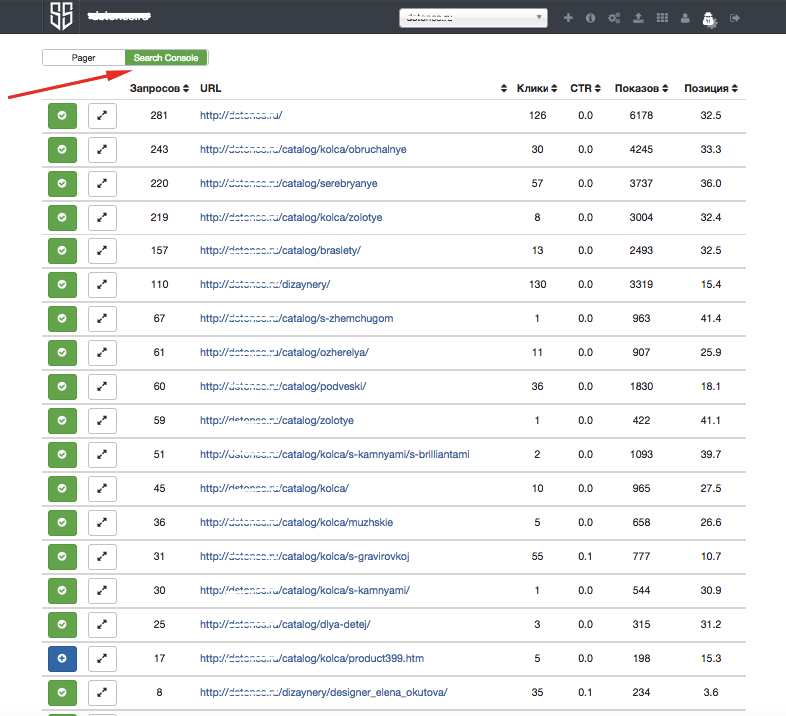This screenshot has width=786, height=716.
Task: Sort by the CTR column
Action: [585, 88]
